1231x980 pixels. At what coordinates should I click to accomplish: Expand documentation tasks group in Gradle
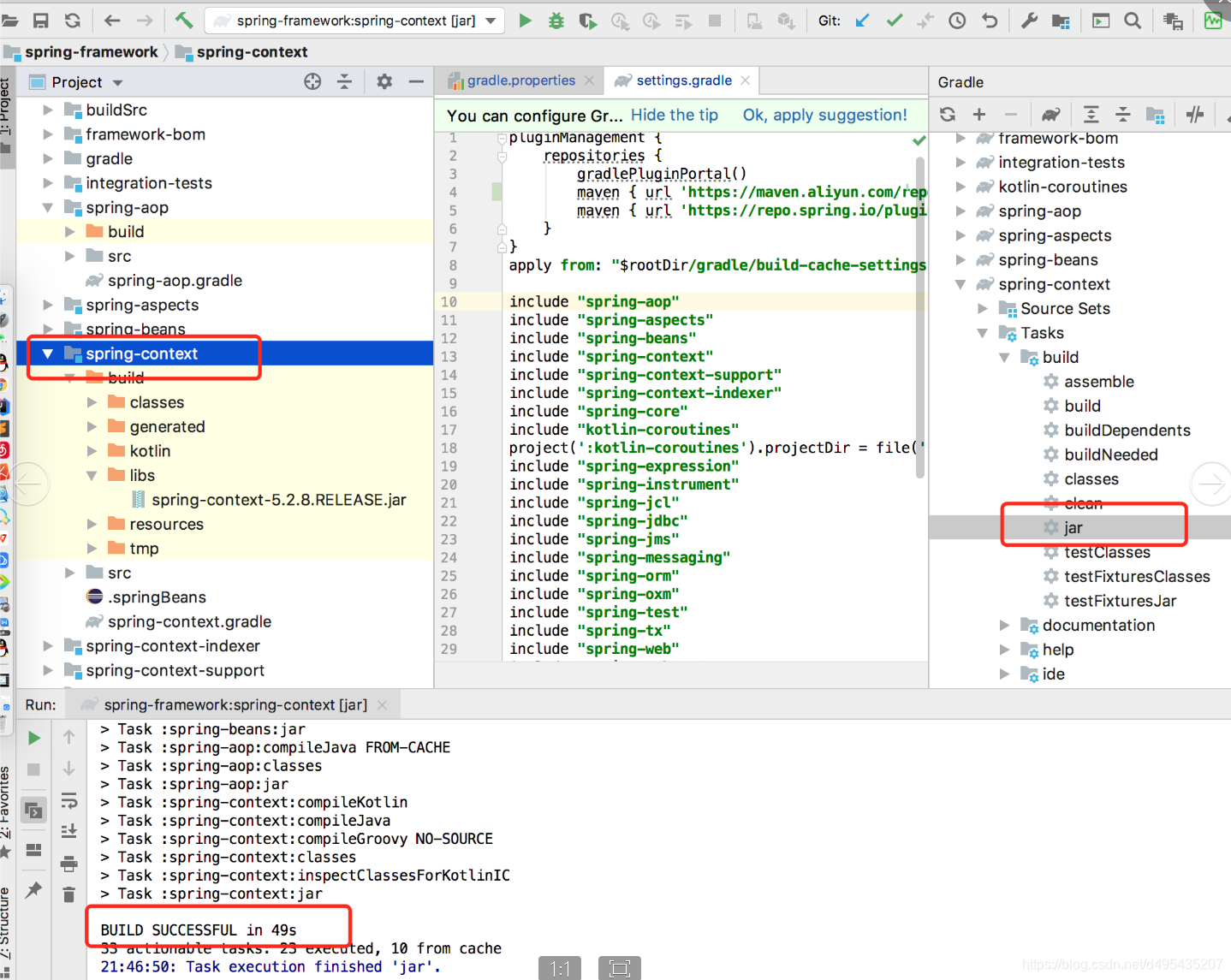coord(1004,626)
